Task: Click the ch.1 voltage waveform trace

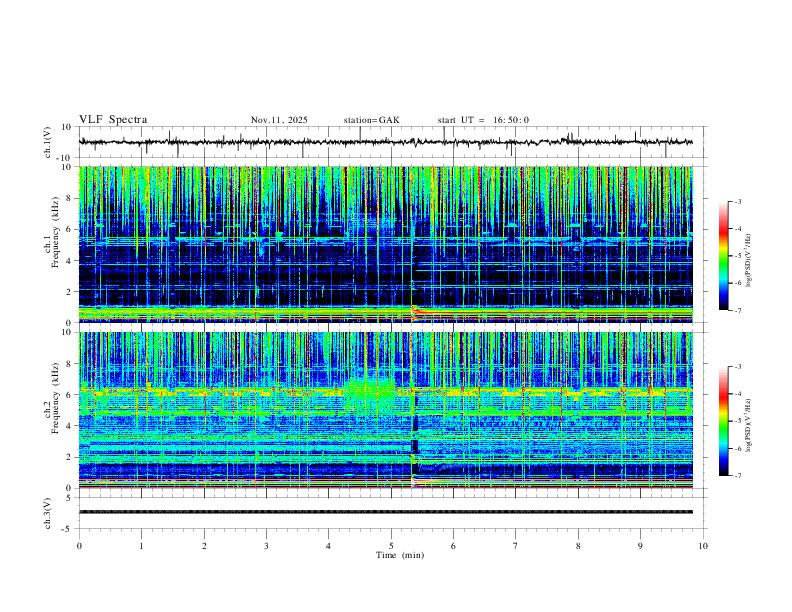Action: pos(385,142)
